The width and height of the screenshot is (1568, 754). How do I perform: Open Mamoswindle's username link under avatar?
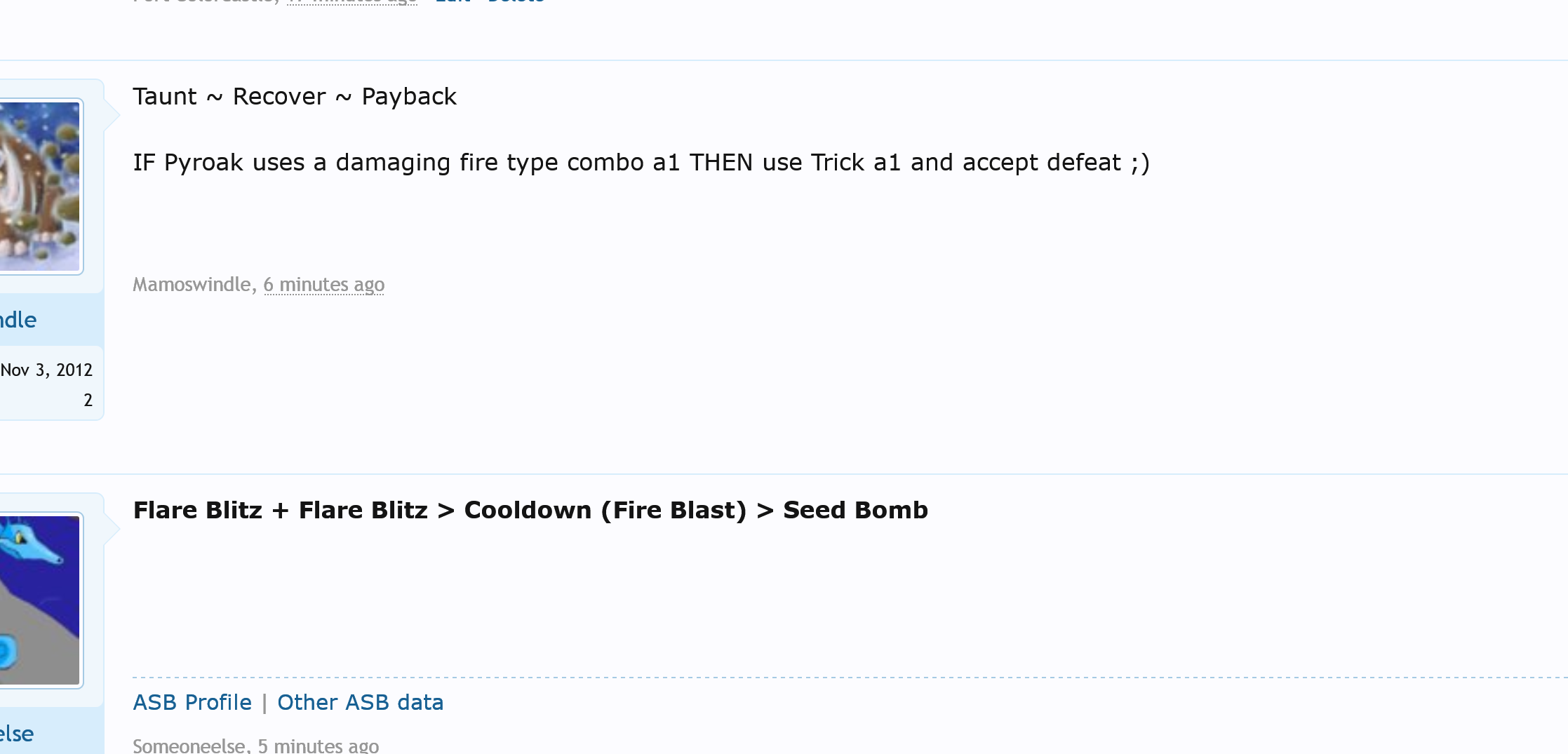[x=18, y=320]
